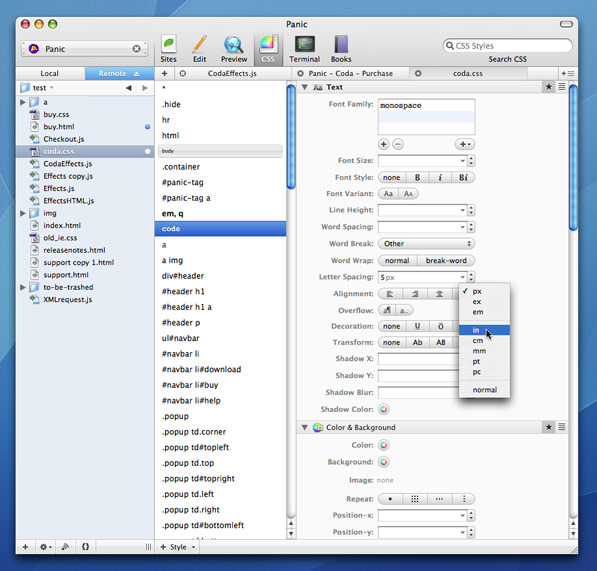597x571 pixels.
Task: Go forward in the file browser history
Action: (x=145, y=88)
